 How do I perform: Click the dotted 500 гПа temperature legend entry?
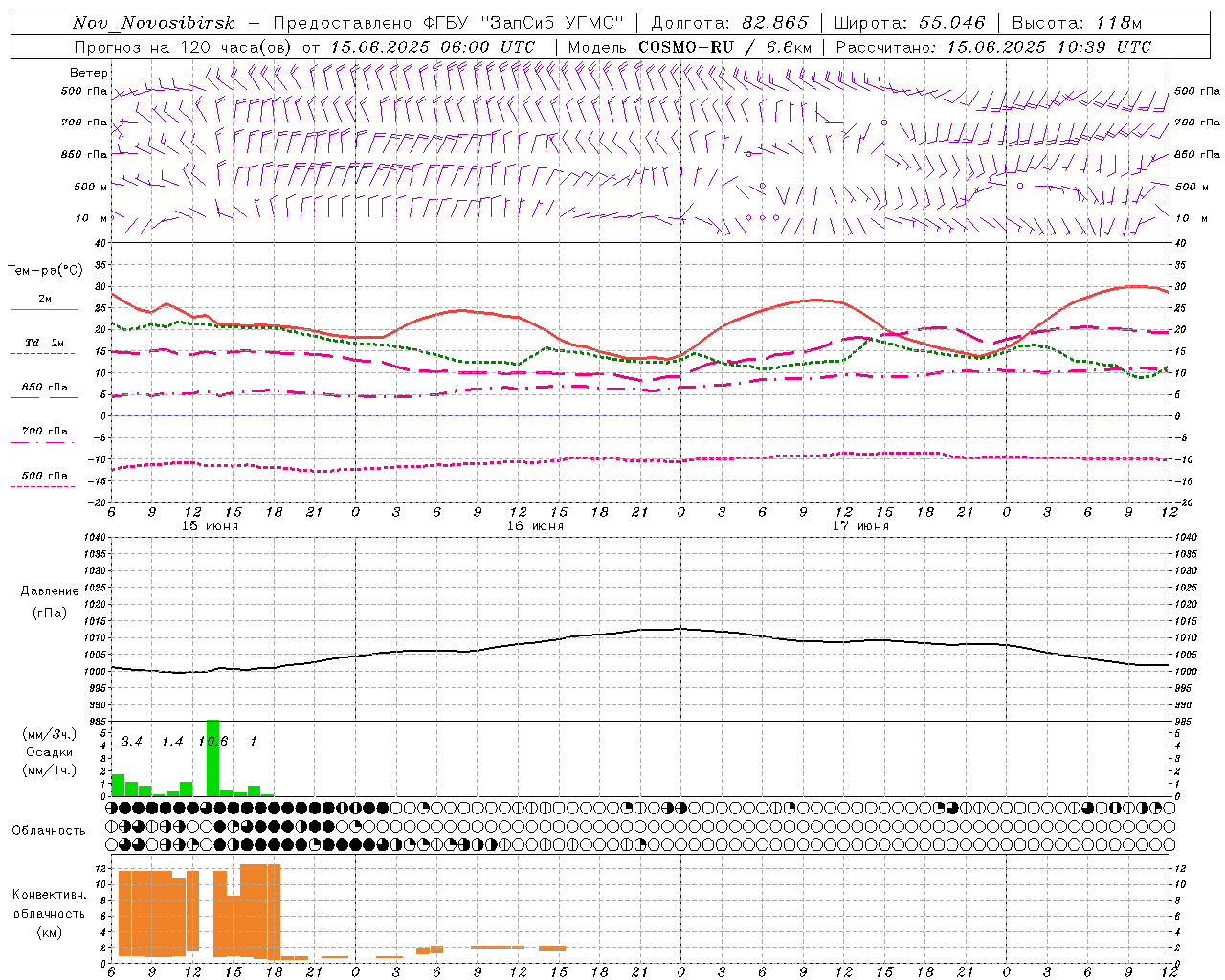pyautogui.click(x=44, y=476)
